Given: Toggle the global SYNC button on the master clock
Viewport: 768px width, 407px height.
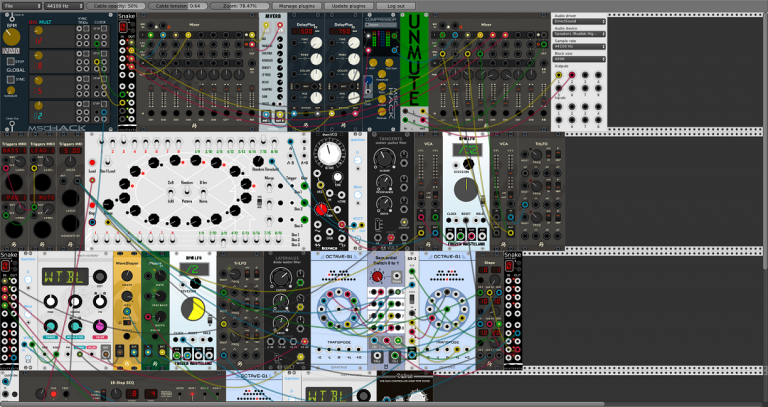Looking at the screenshot, I should (11, 79).
